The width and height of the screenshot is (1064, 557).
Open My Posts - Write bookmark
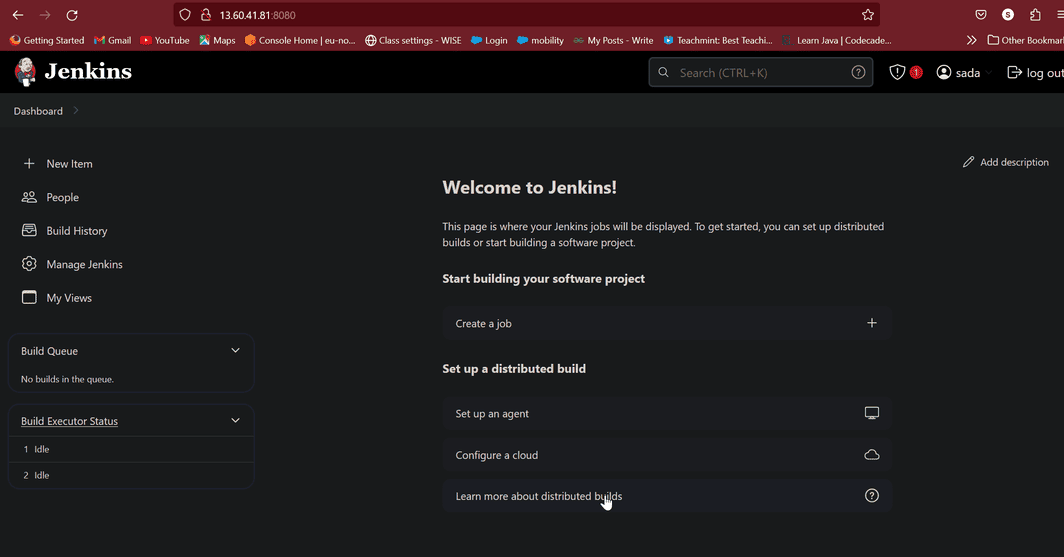[x=613, y=40]
